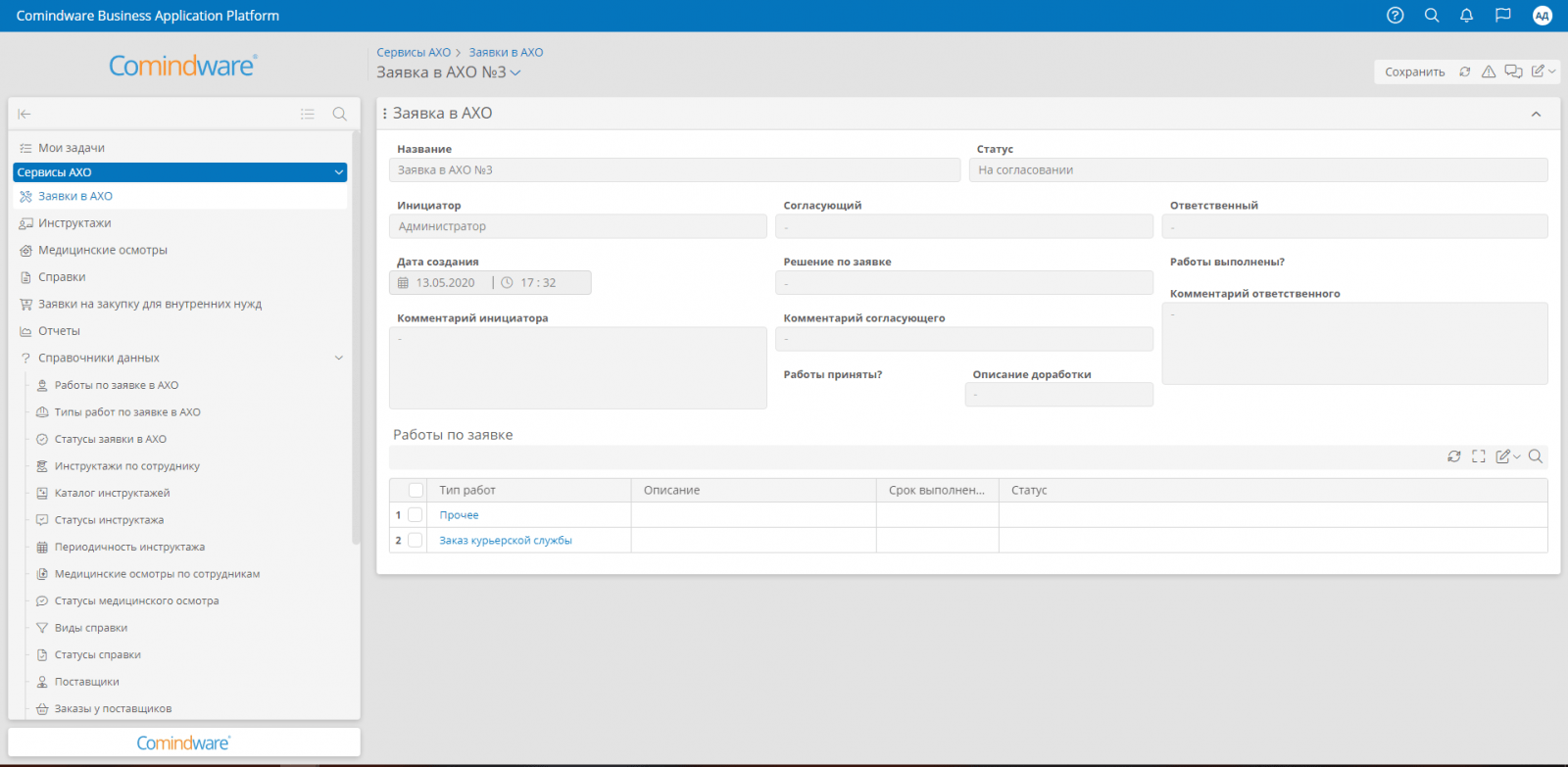
Task: Select Медицинские осмотры in navigation
Action: [x=102, y=251]
